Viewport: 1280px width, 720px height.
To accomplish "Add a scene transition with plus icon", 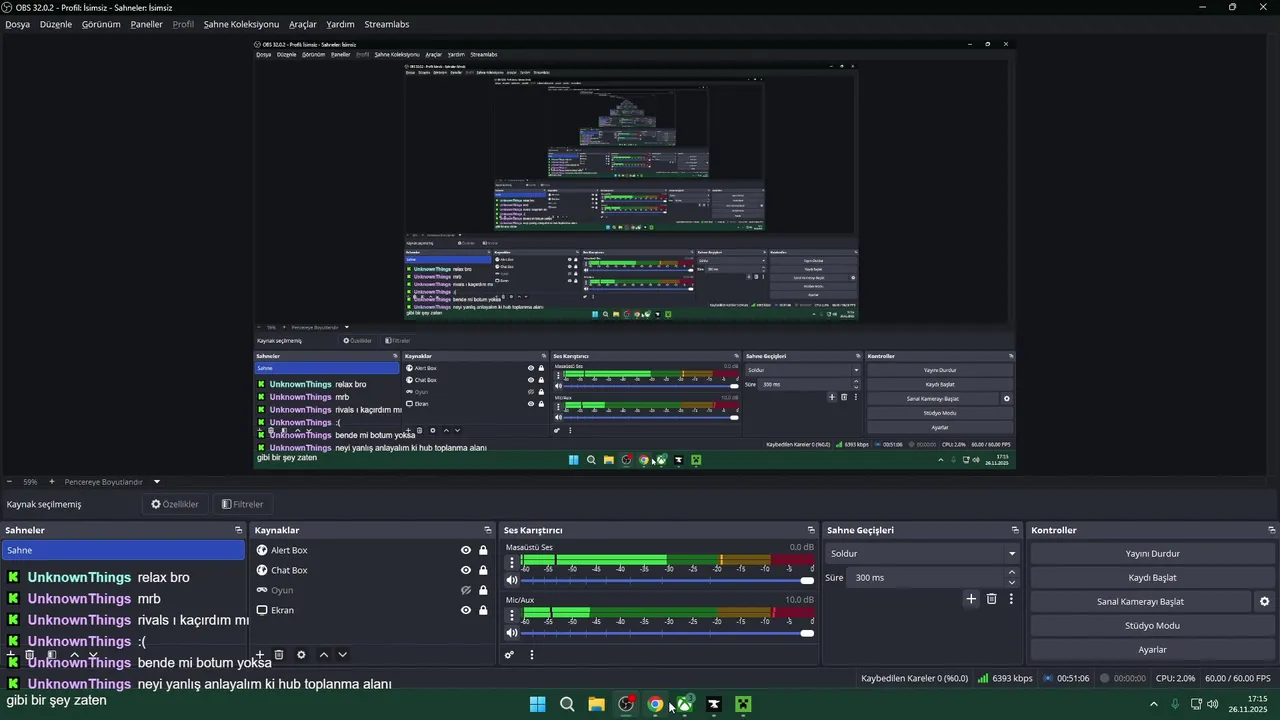I will (x=970, y=599).
